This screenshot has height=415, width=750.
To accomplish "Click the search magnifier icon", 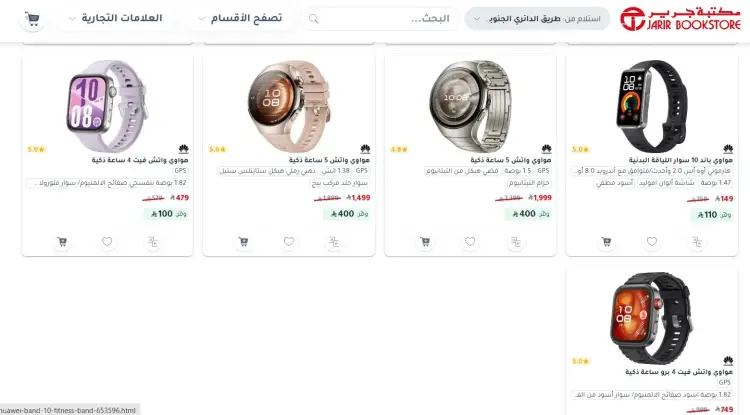I will pos(313,19).
